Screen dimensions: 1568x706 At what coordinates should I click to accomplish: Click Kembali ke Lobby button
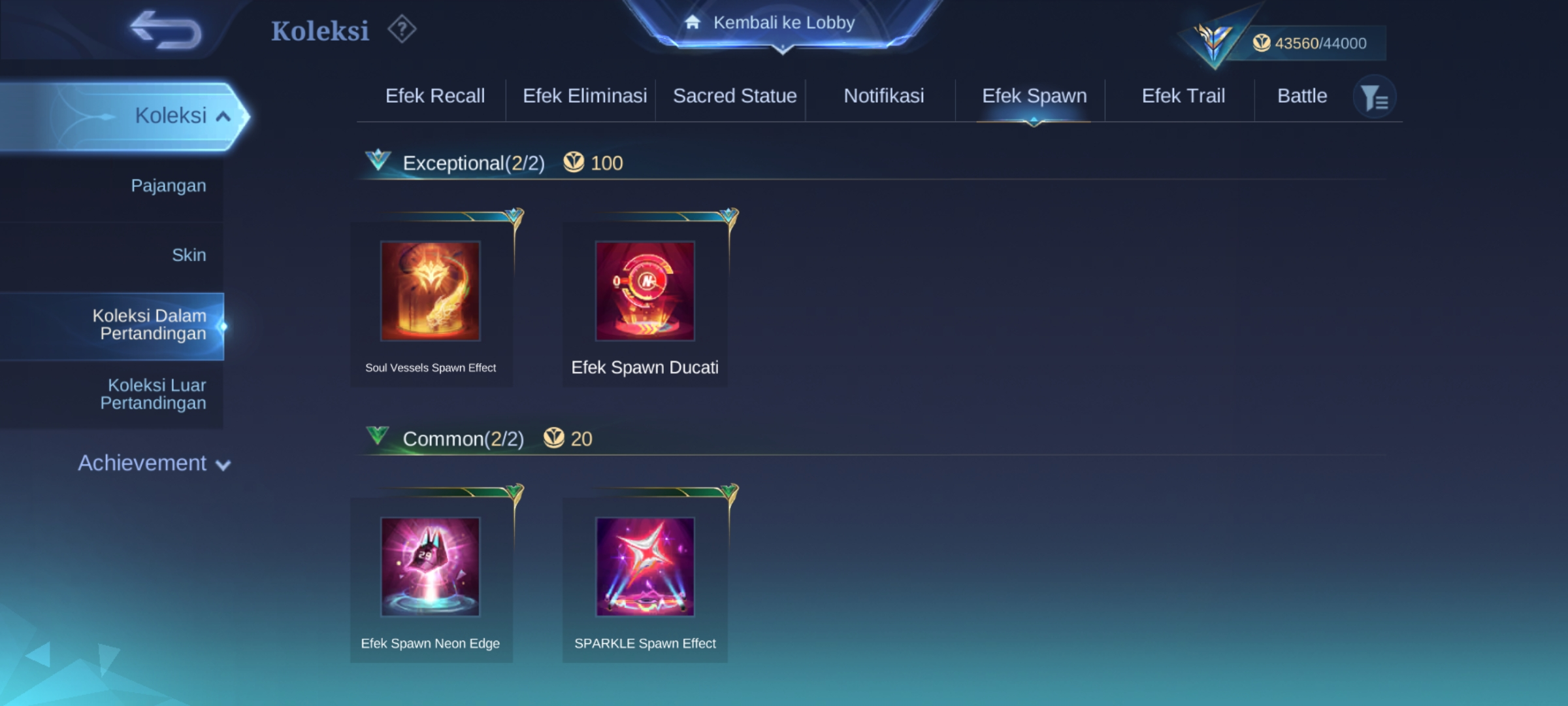(782, 24)
